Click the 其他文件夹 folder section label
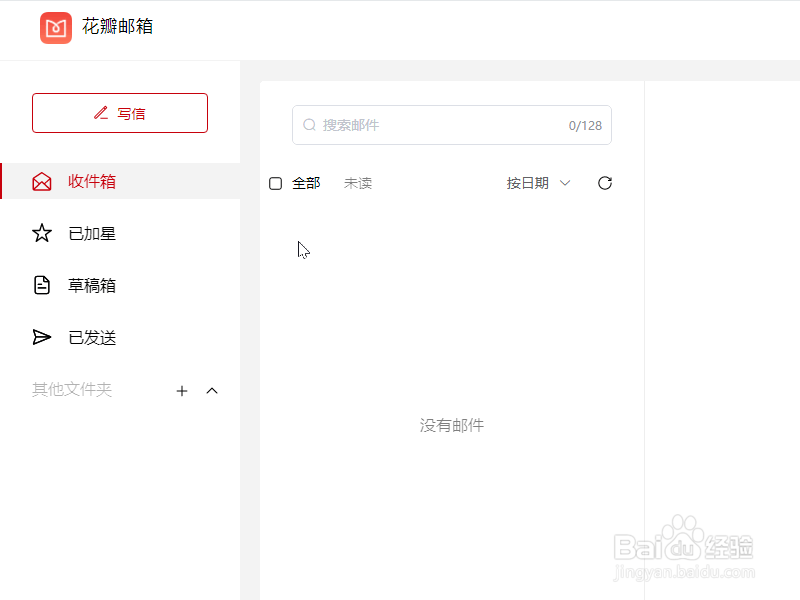The height and width of the screenshot is (600, 800). 71,390
